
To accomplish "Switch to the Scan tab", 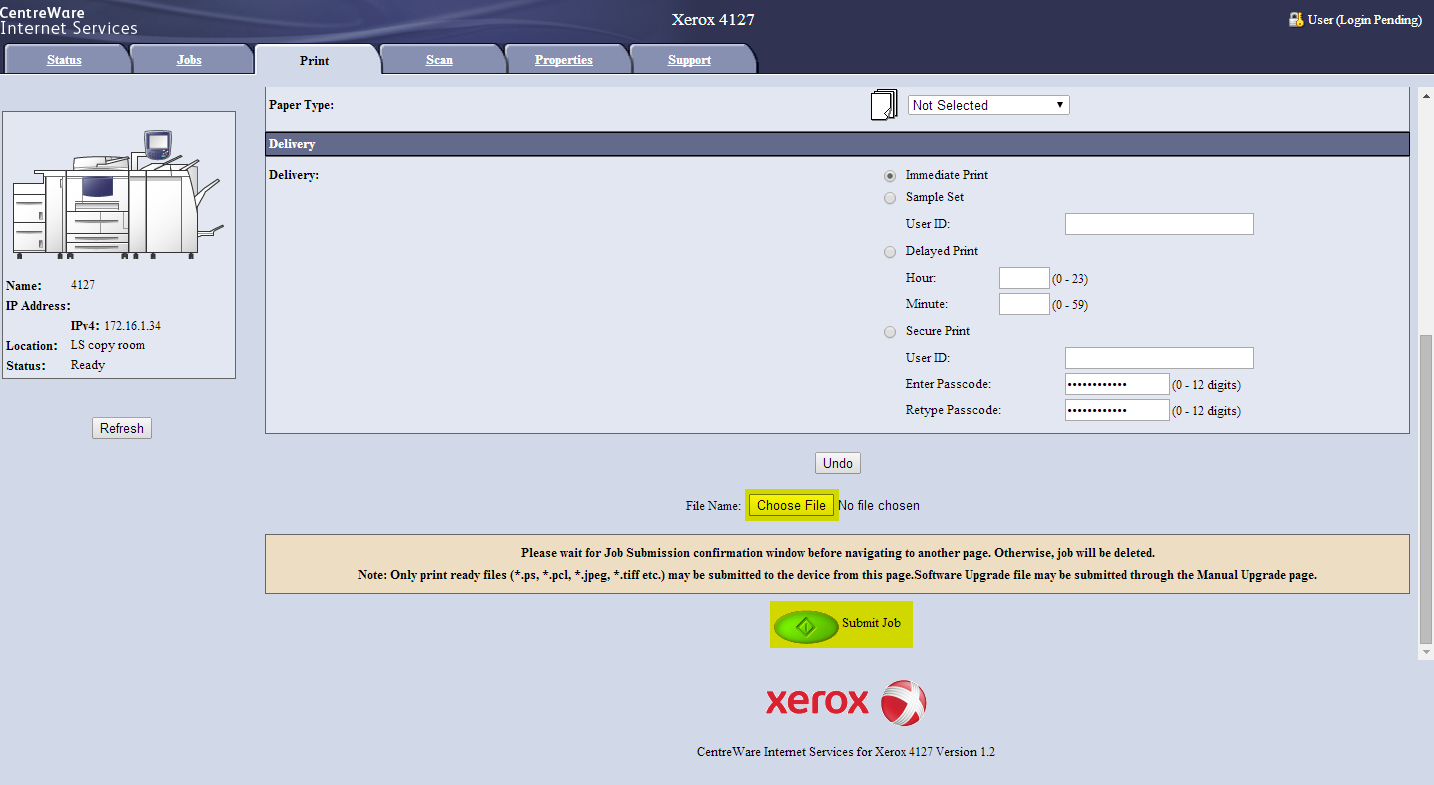I will 439,59.
